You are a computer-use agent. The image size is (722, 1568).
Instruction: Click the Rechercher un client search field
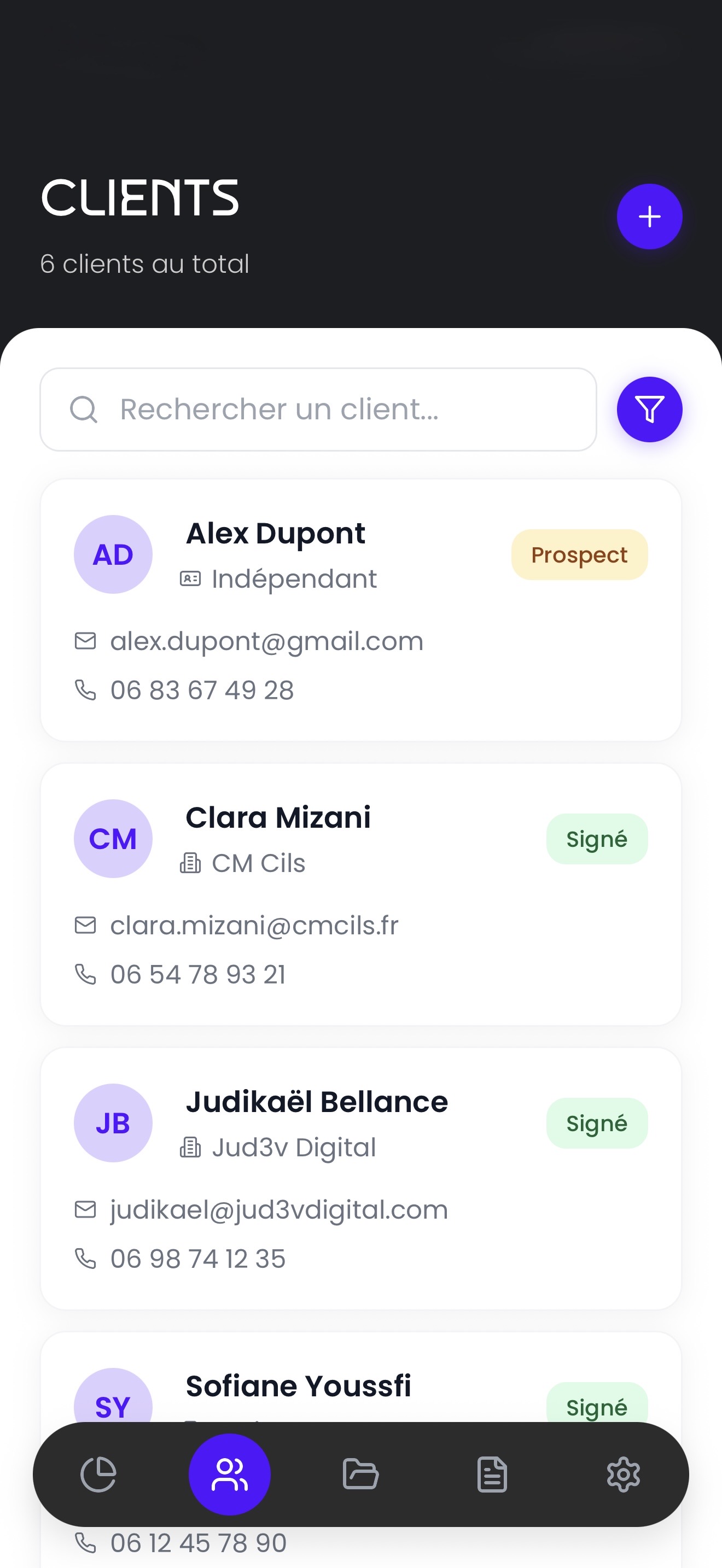[318, 409]
